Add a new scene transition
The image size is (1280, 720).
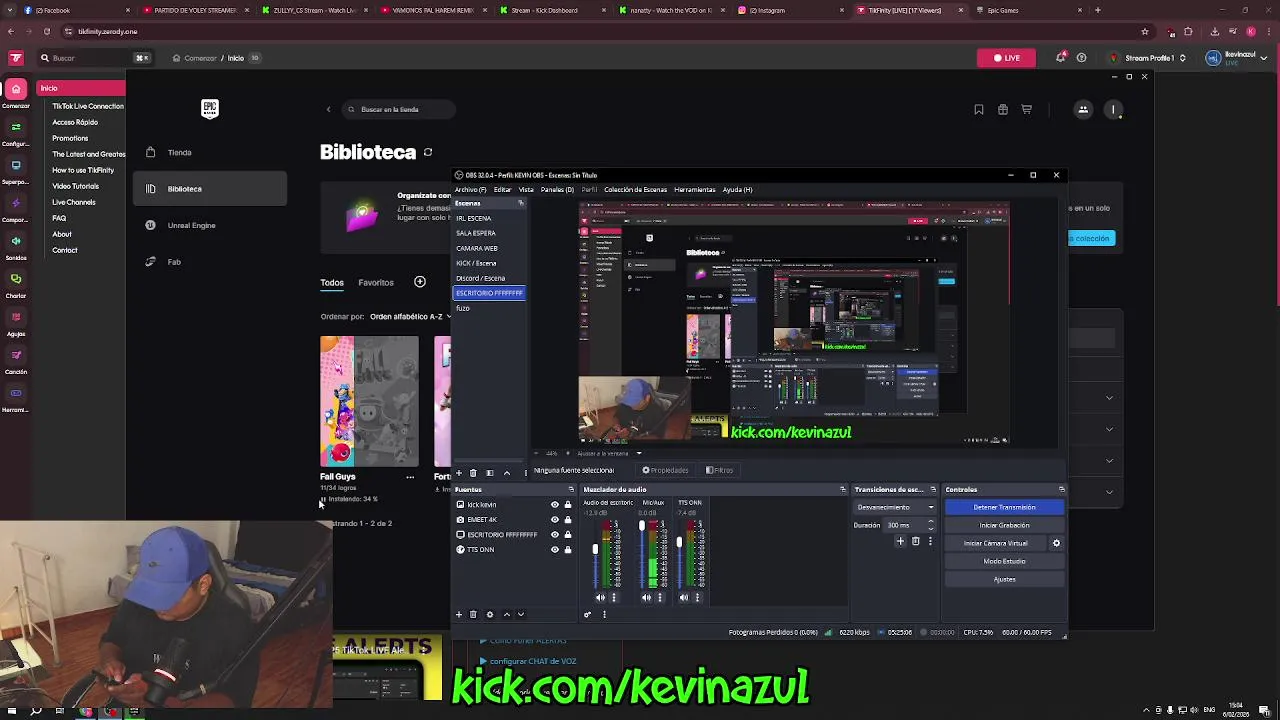[900, 541]
